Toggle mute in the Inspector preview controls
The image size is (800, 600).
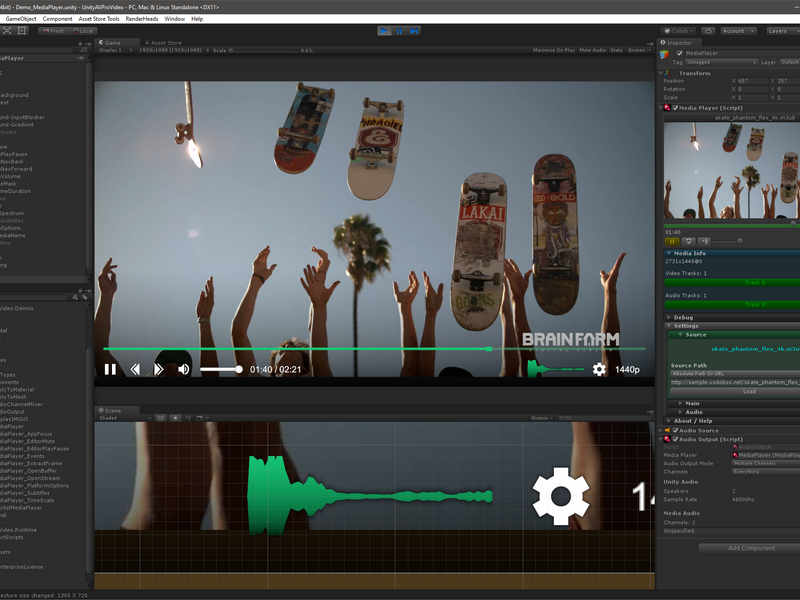point(704,241)
